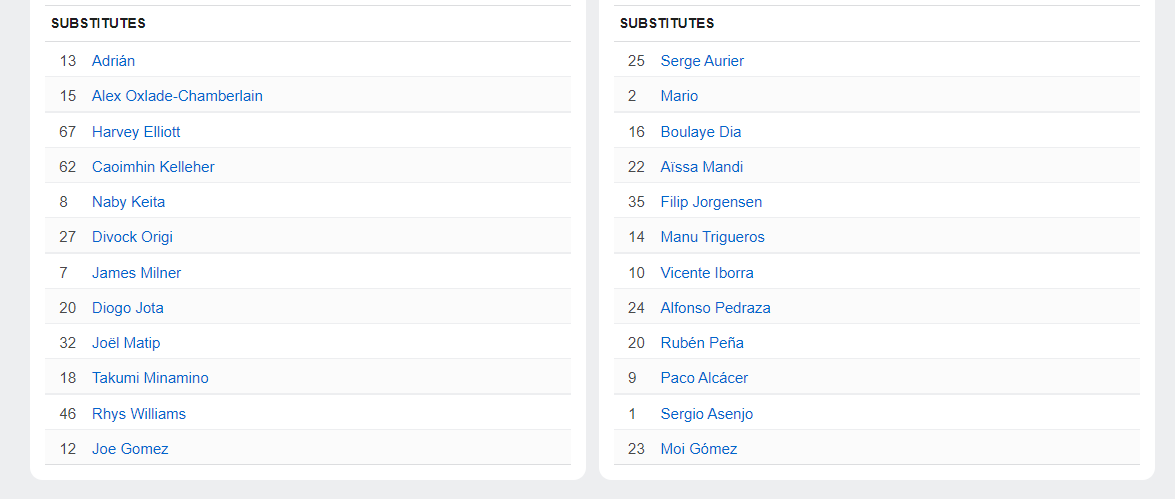Open Sergio Asenjo's profile

coord(706,414)
